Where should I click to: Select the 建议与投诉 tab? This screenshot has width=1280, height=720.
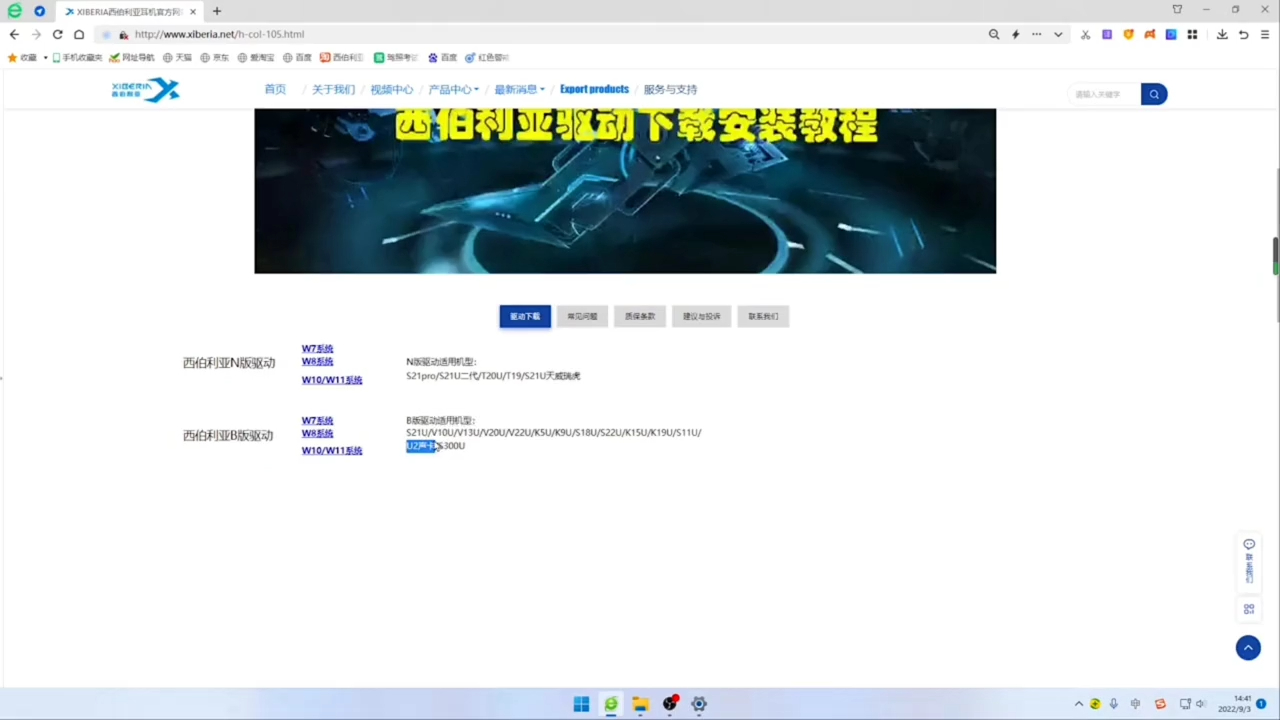click(x=701, y=316)
